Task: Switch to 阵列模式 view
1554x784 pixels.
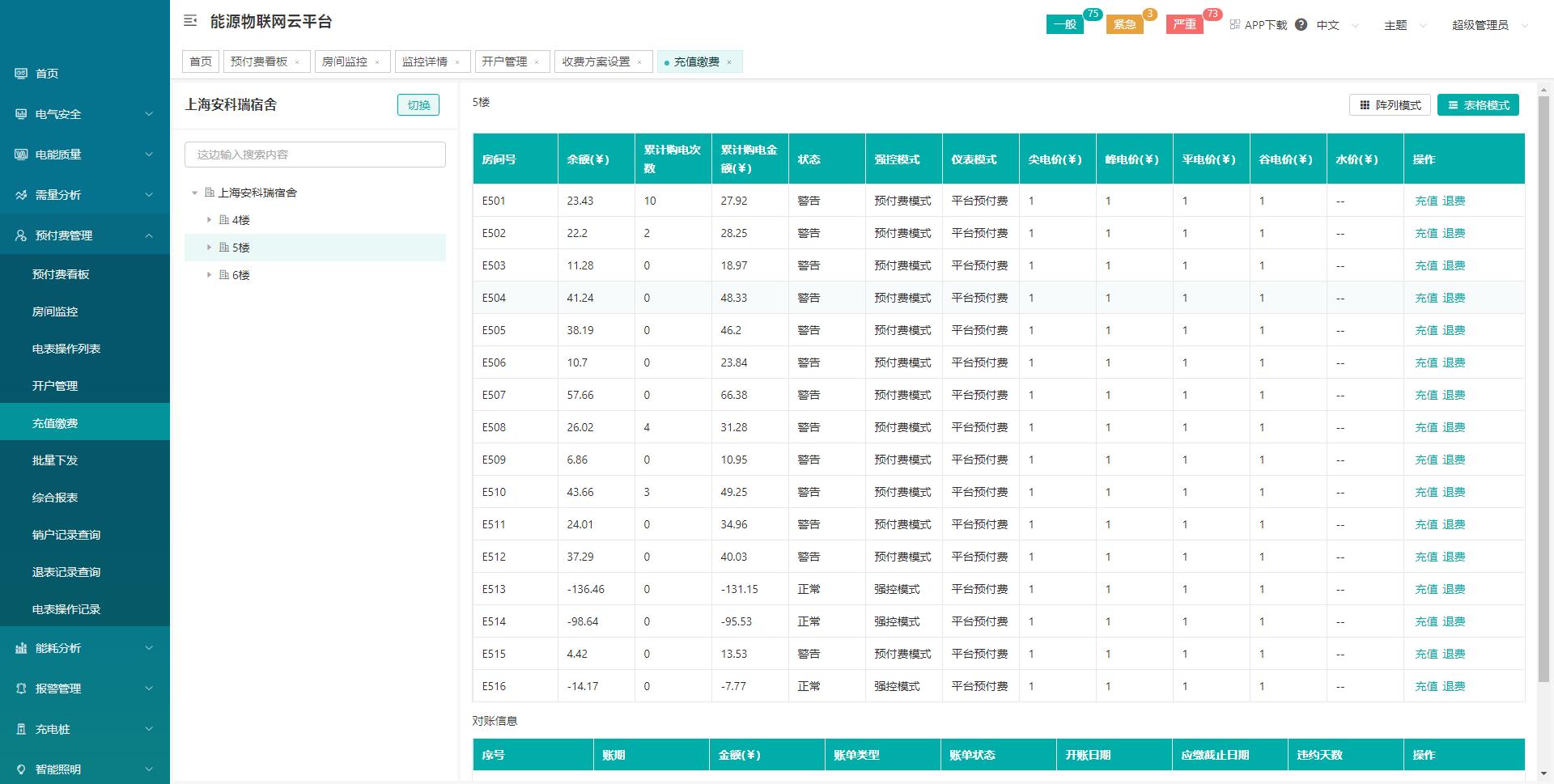Action: point(1391,104)
